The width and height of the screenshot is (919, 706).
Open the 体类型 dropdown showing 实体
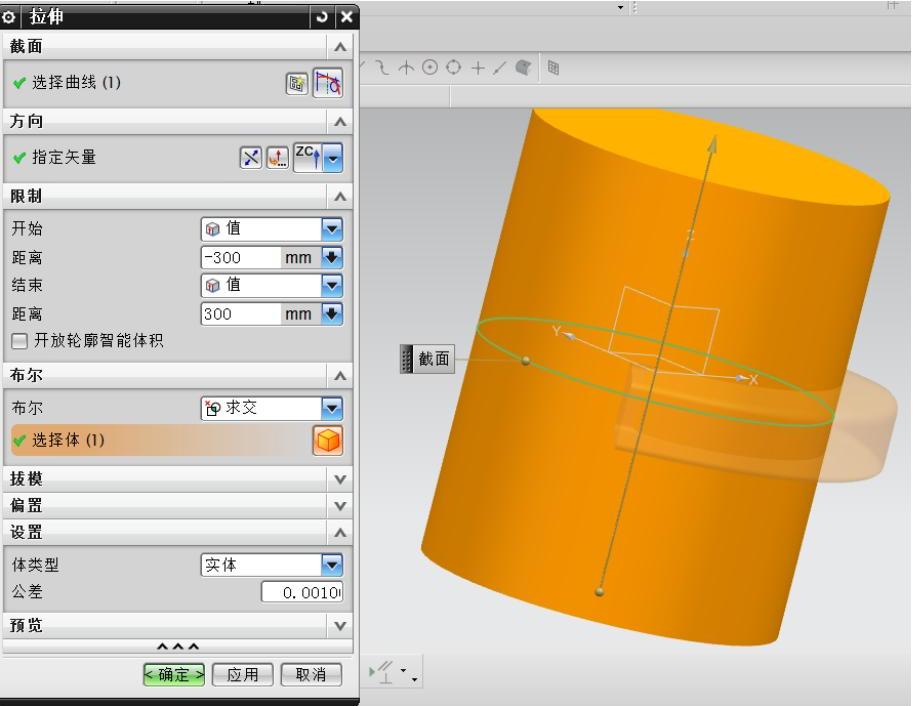pyautogui.click(x=272, y=565)
